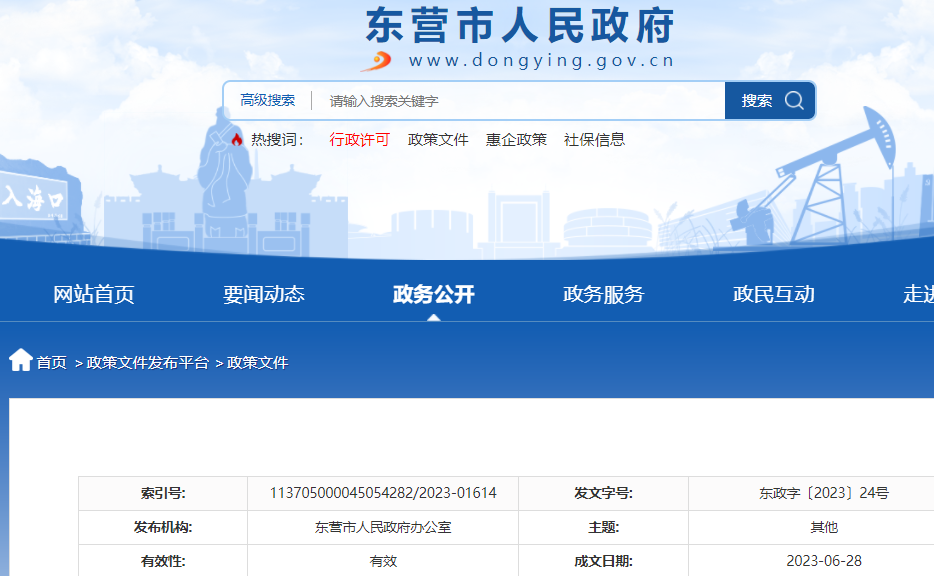Viewport: 934px width, 576px height.
Task: Click the partially visible 走进 navigation item
Action: point(917,294)
